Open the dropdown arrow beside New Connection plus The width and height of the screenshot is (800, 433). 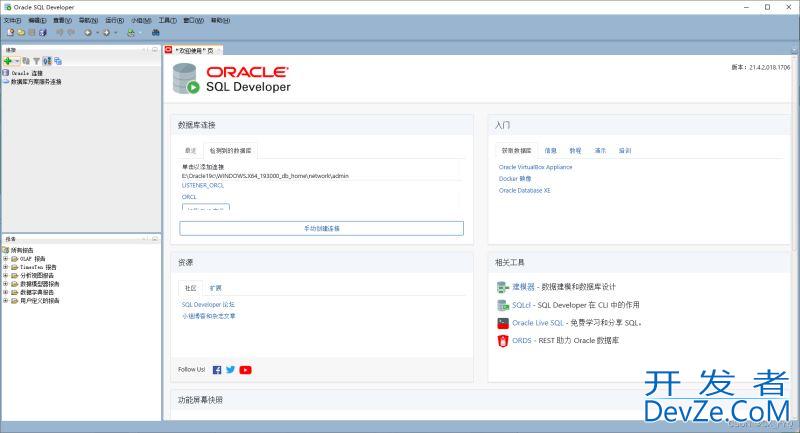point(17,61)
